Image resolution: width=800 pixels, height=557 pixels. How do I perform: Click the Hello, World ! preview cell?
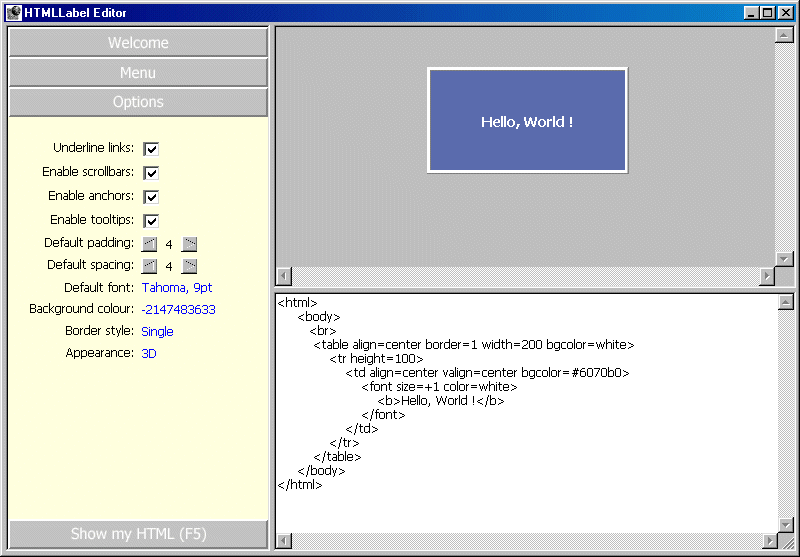point(527,120)
